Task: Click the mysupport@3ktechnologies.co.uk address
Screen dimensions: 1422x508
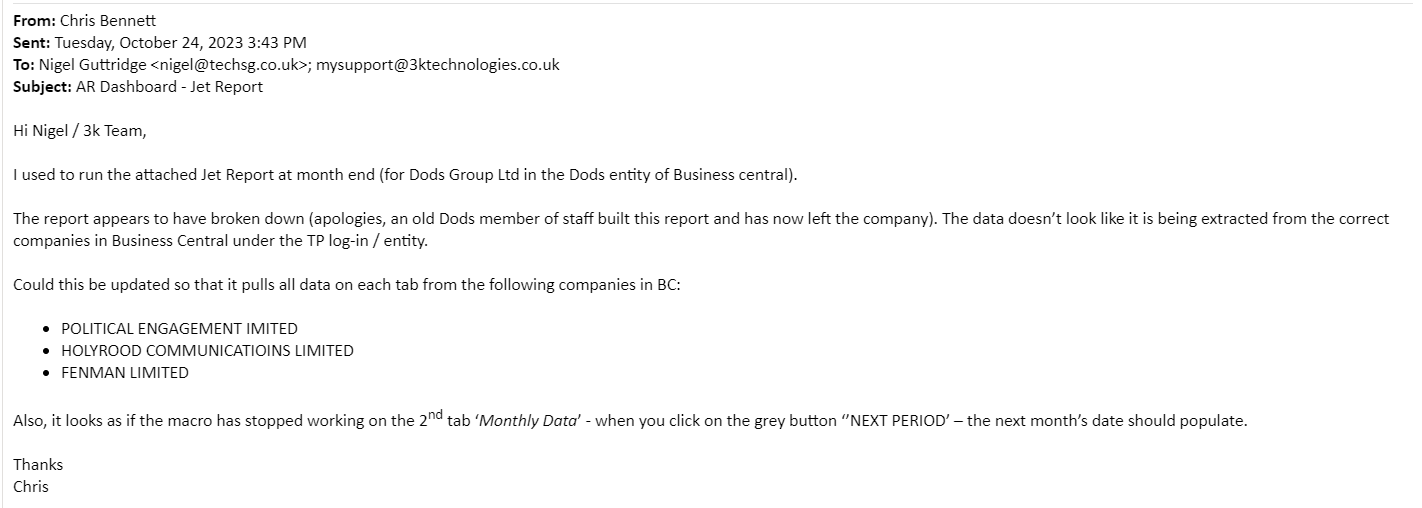Action: (438, 64)
